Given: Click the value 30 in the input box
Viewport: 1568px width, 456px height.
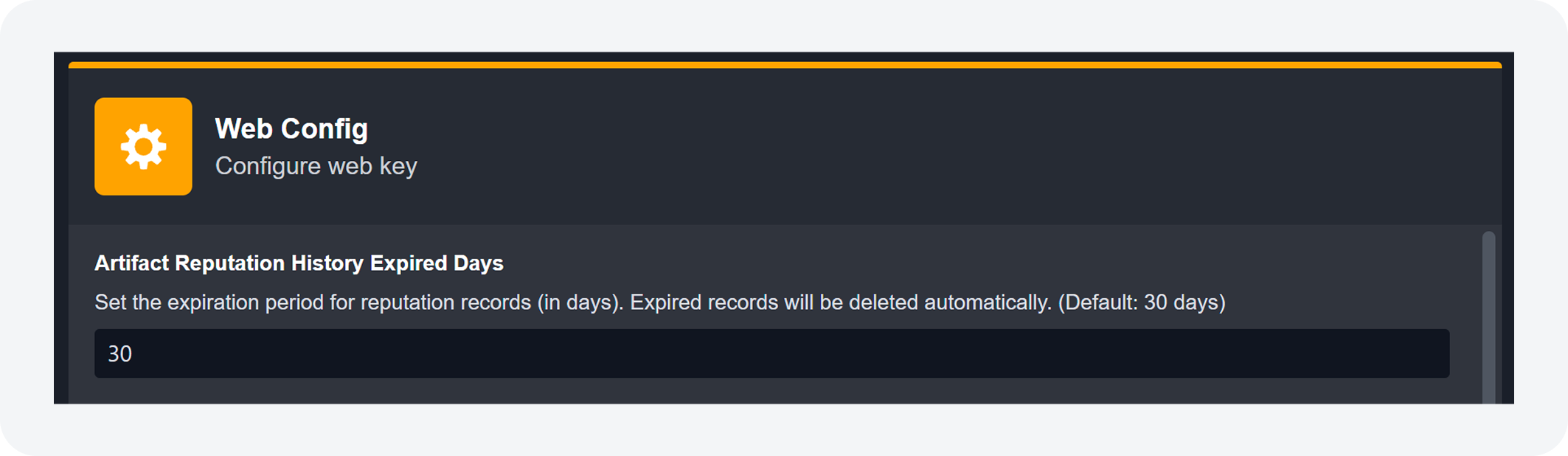Looking at the screenshot, I should 120,354.
